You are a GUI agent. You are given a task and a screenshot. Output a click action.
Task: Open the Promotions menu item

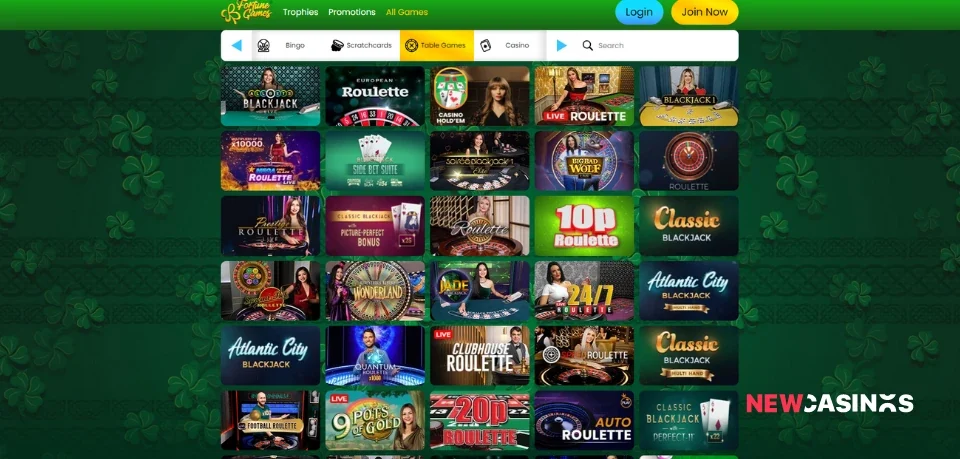click(352, 12)
